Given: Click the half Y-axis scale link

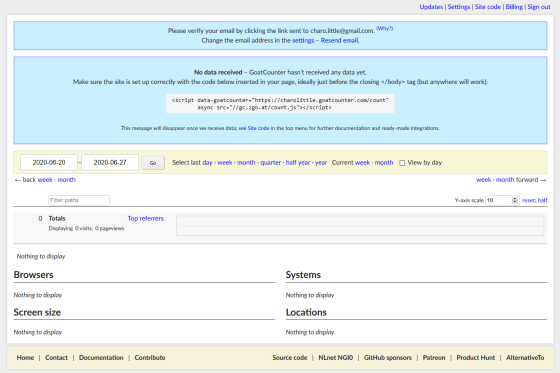Looking at the screenshot, I should coord(542,200).
